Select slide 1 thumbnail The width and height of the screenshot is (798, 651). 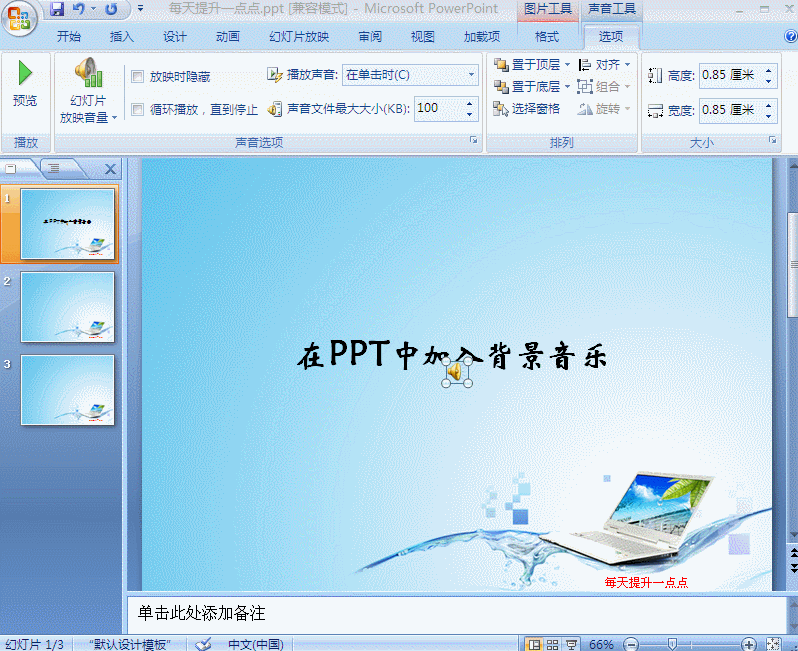coord(68,224)
